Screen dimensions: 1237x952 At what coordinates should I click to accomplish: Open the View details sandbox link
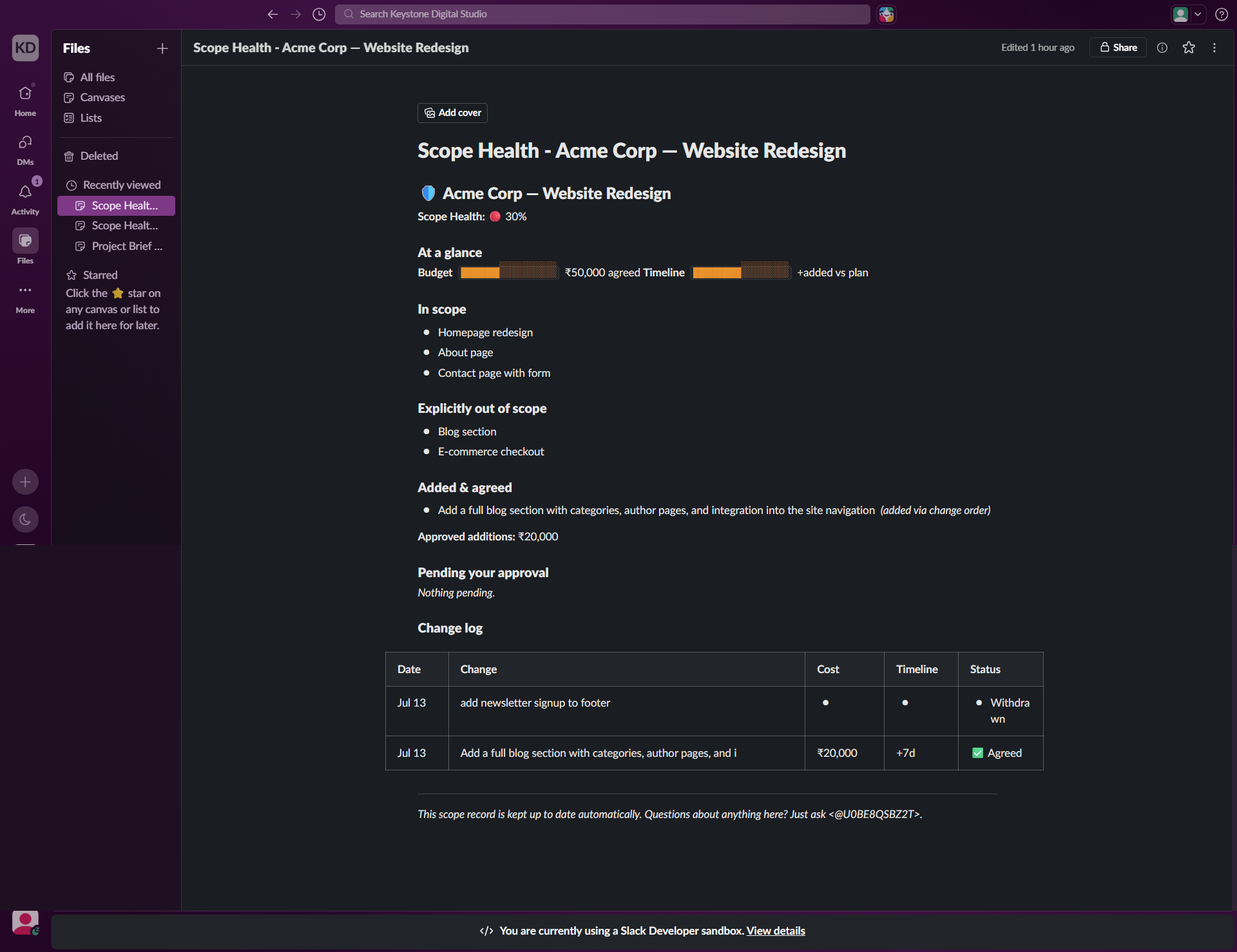(776, 931)
